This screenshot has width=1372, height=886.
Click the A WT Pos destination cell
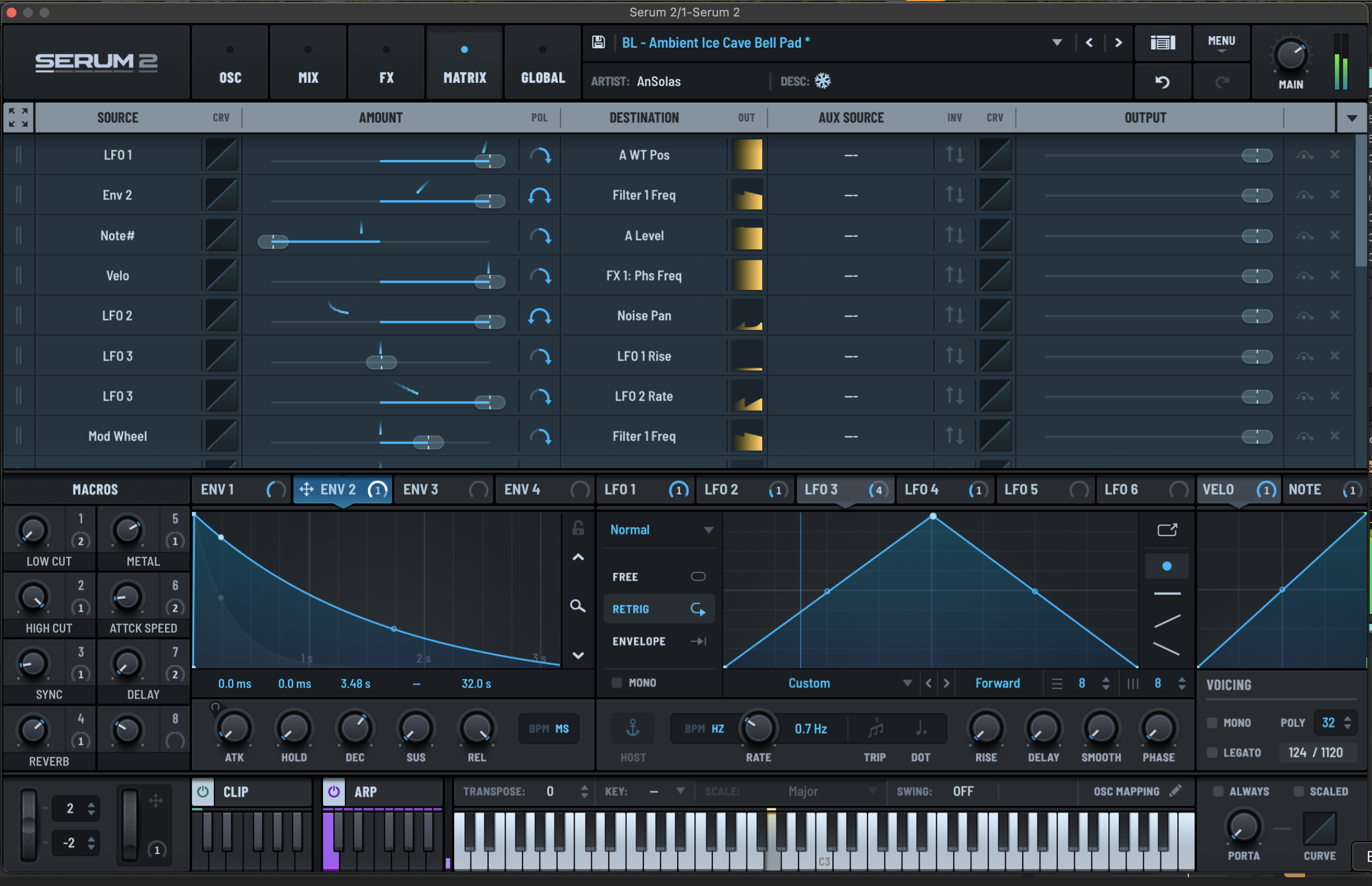click(x=644, y=155)
